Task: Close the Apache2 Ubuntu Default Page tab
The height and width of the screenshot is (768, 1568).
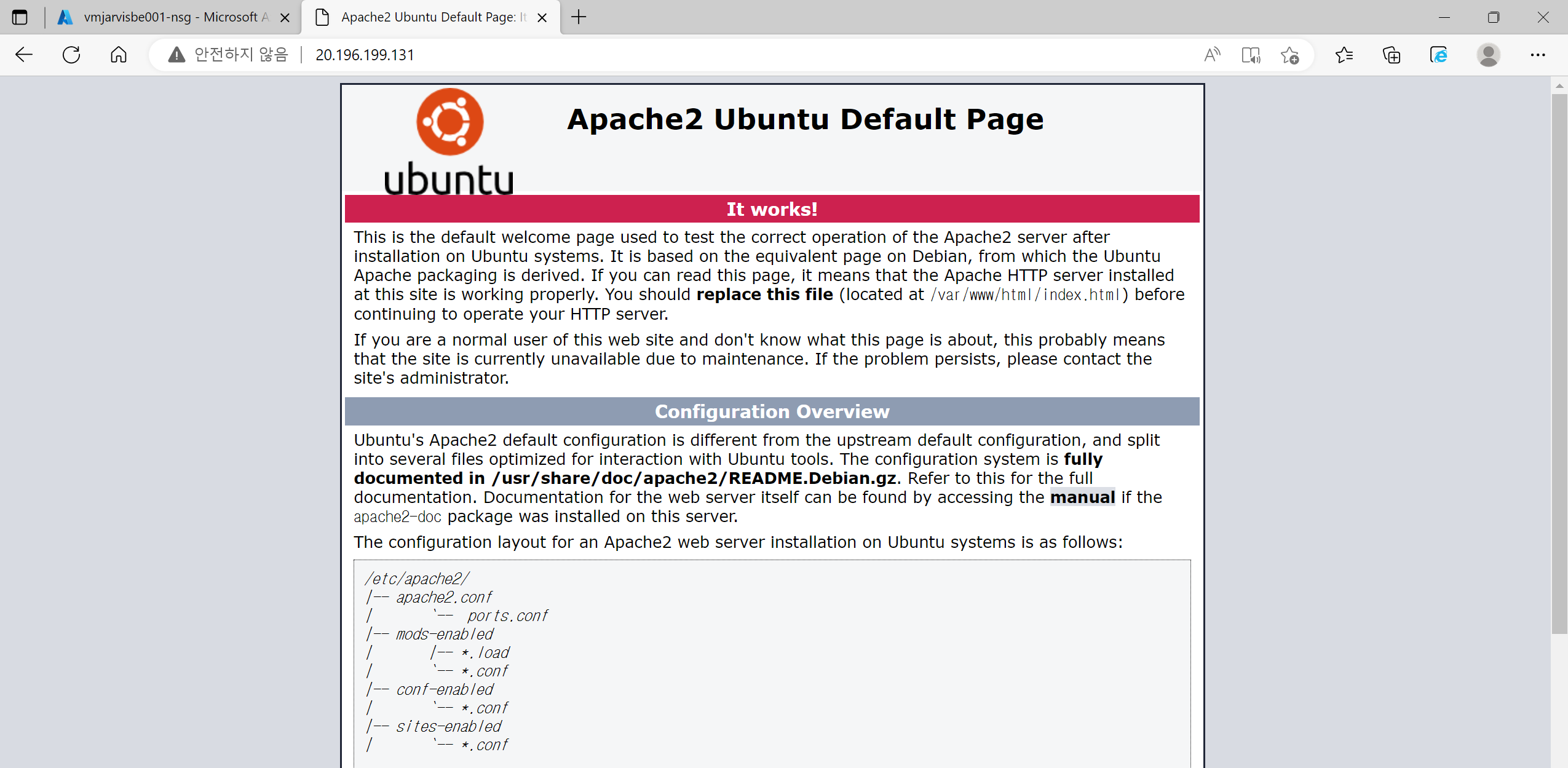Action: pos(542,18)
